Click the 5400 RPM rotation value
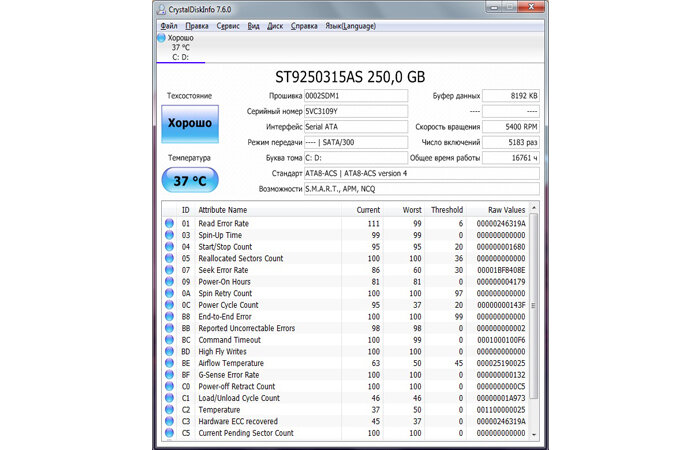The image size is (700, 450). click(x=511, y=127)
